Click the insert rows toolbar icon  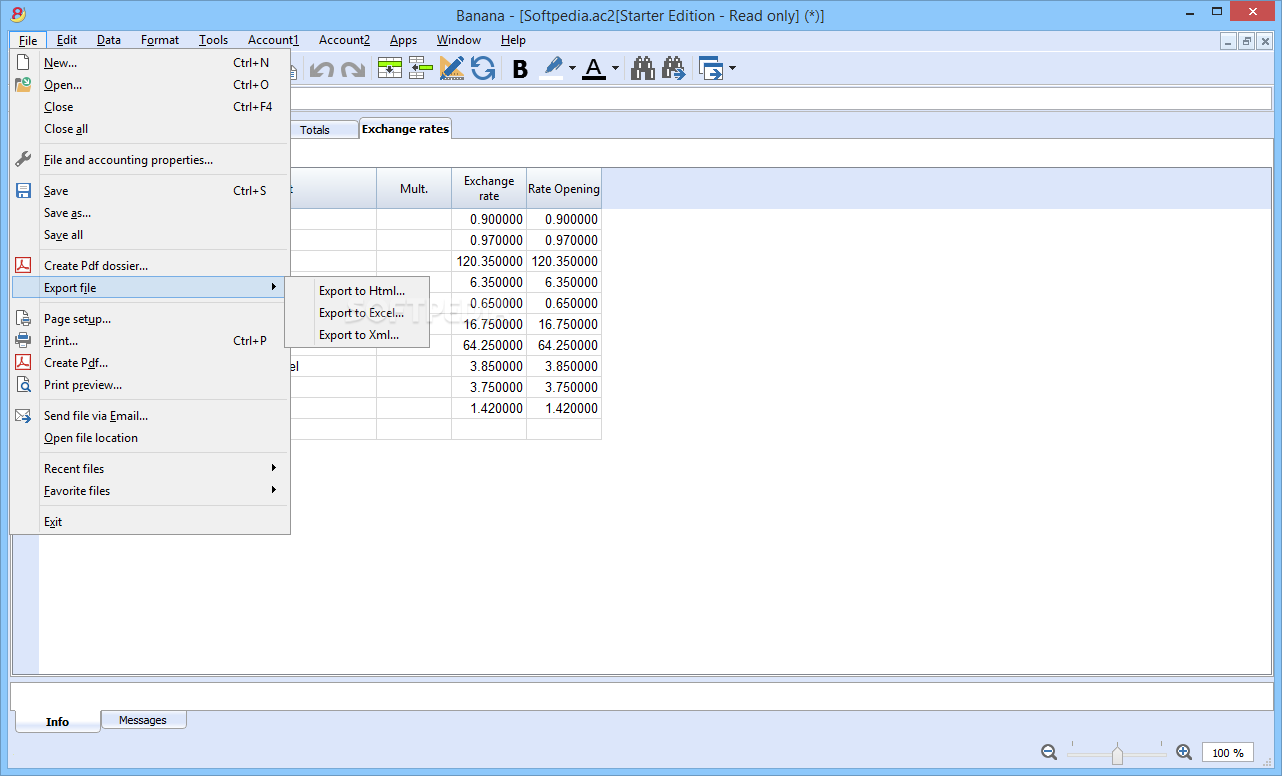pos(389,69)
